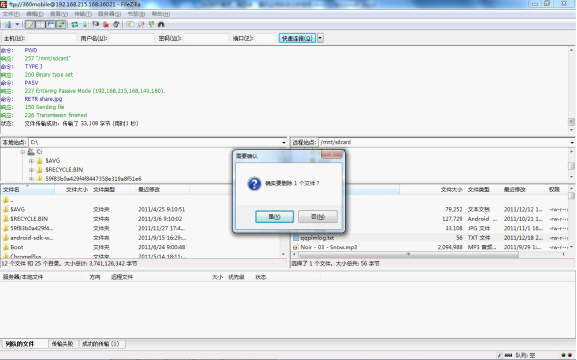Sort local list by 最近修改 column
577x360 pixels.
coord(163,190)
